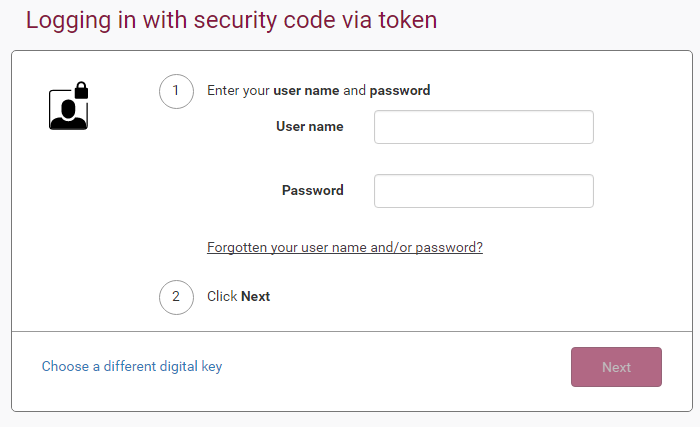Click the step 1 circle marker
Screen dimensions: 700x427
pos(176,91)
